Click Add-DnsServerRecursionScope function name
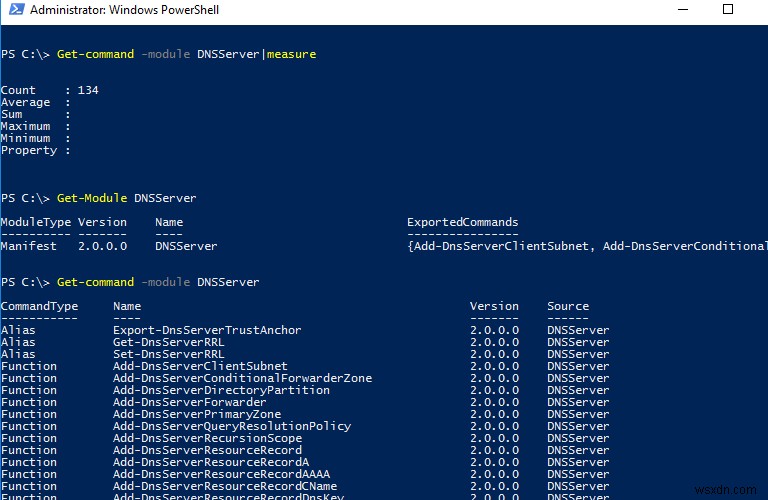Image resolution: width=768 pixels, height=500 pixels. tap(208, 438)
